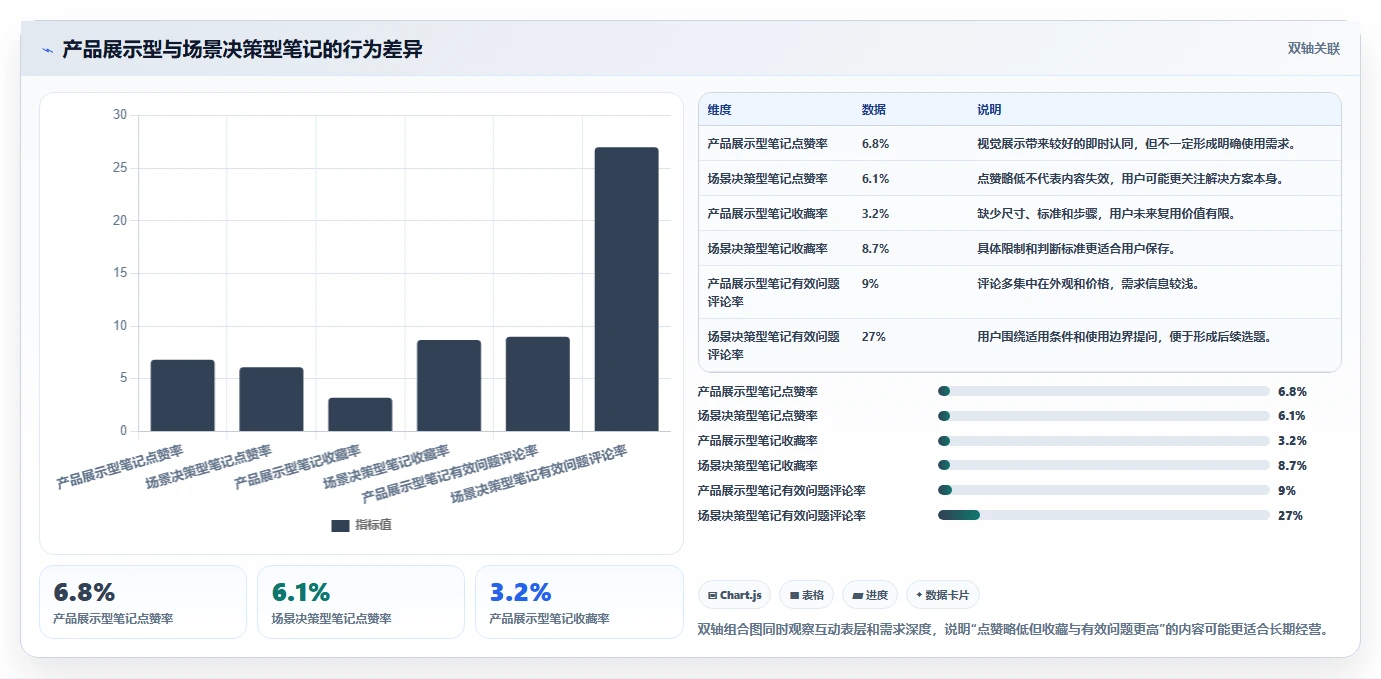Click the 8.7% progress bar
The height and width of the screenshot is (679, 1381).
point(1104,465)
